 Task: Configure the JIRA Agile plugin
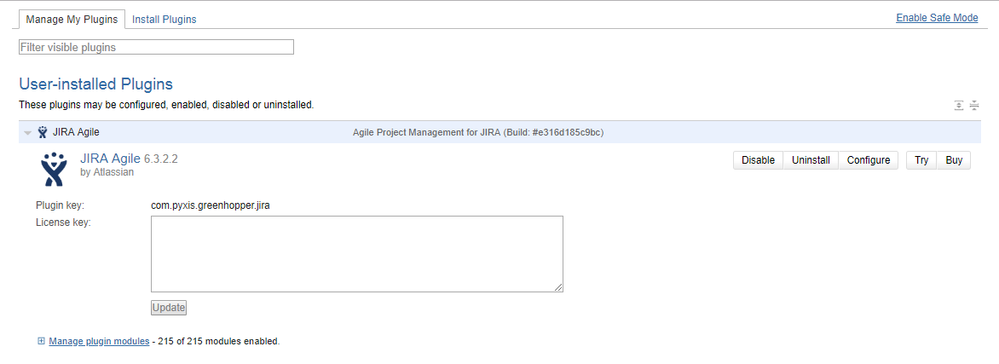[868, 160]
